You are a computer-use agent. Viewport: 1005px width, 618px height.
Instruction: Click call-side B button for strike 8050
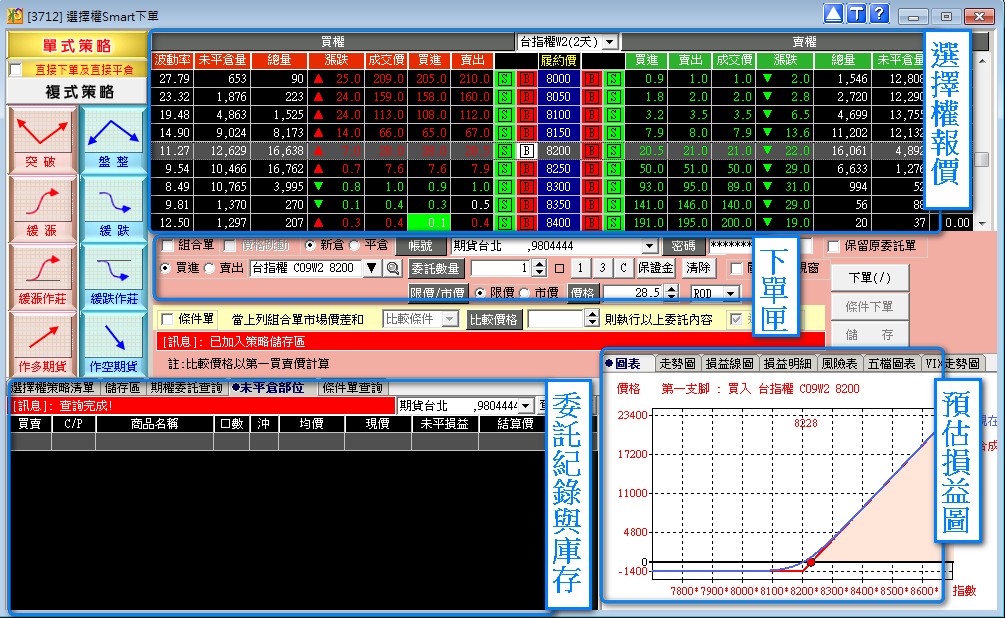527,97
